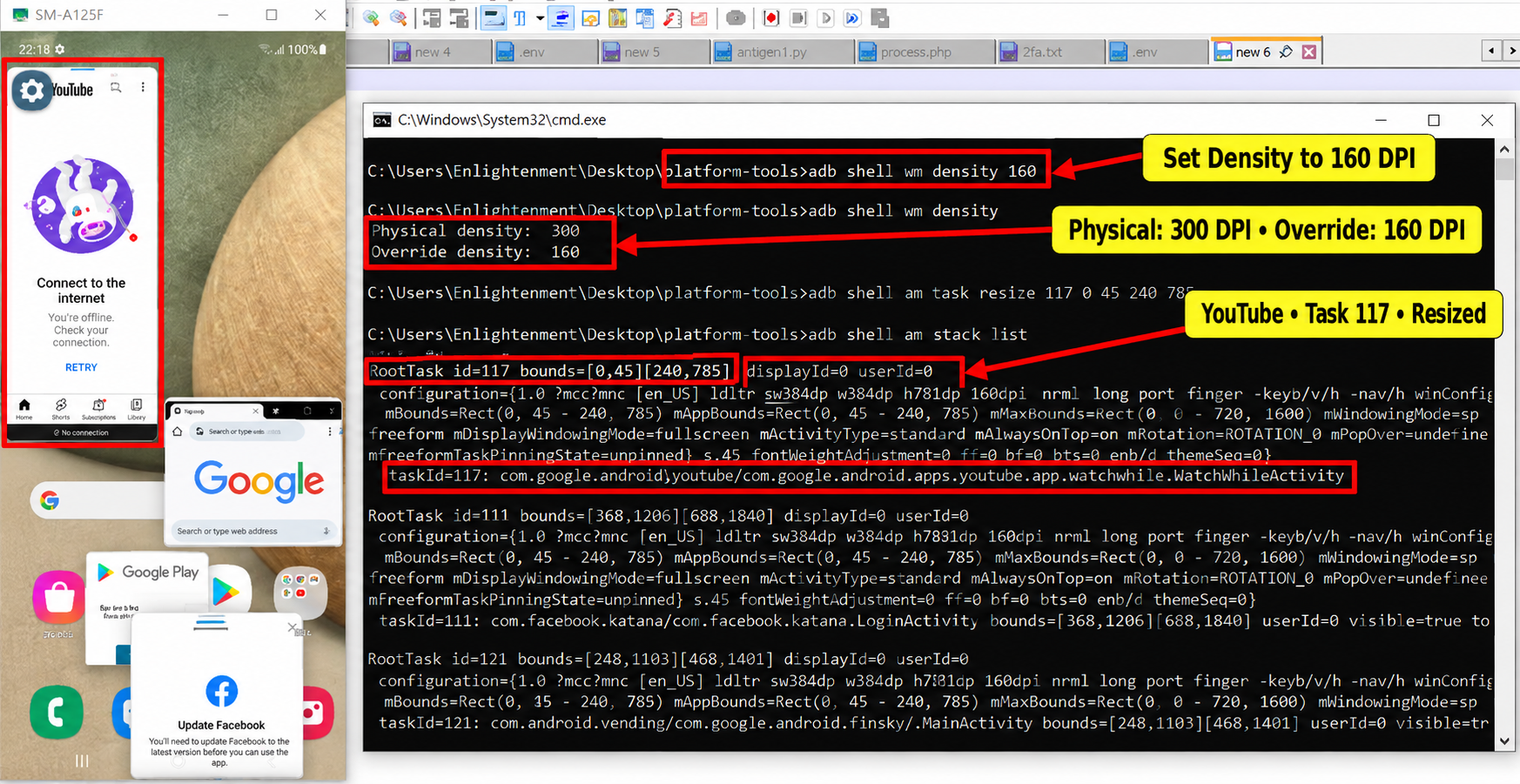Screen dimensions: 1520x784
Task: Toggle show all characters icon
Action: (520, 17)
